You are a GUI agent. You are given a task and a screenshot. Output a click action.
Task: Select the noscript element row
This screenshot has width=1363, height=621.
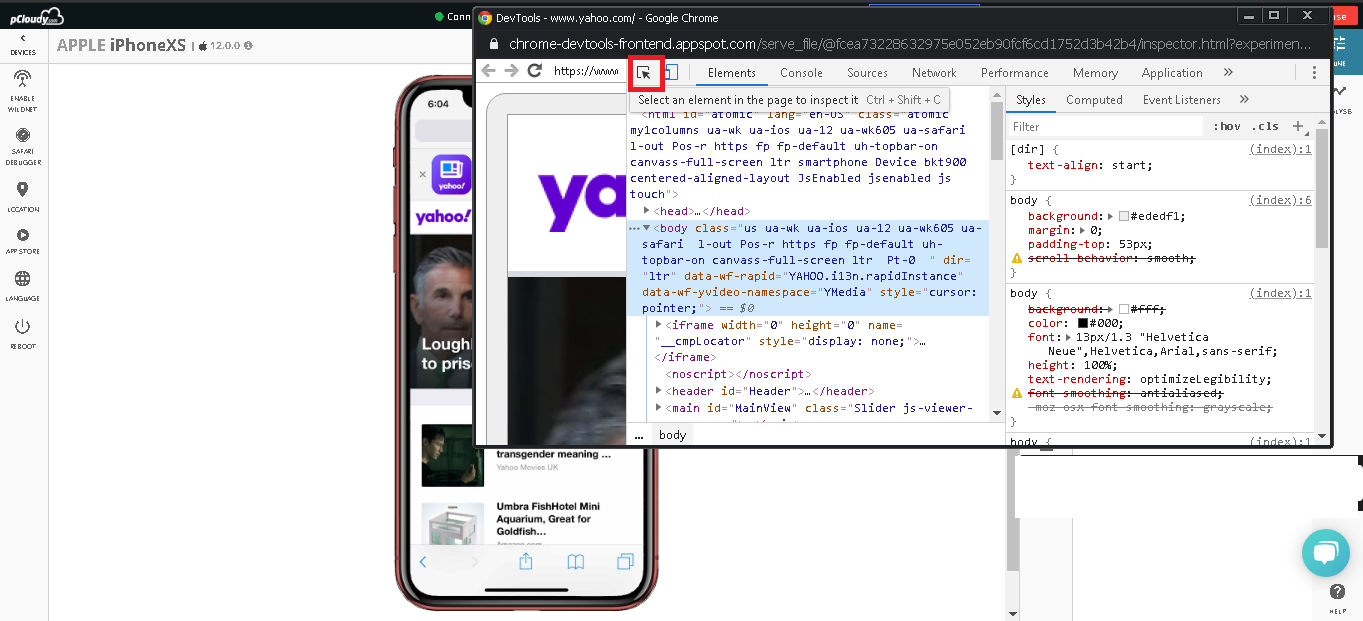pos(738,374)
